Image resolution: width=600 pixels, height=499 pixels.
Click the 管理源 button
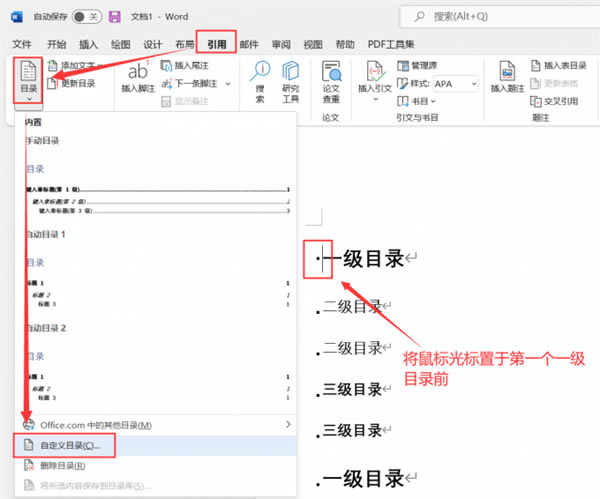(x=417, y=65)
